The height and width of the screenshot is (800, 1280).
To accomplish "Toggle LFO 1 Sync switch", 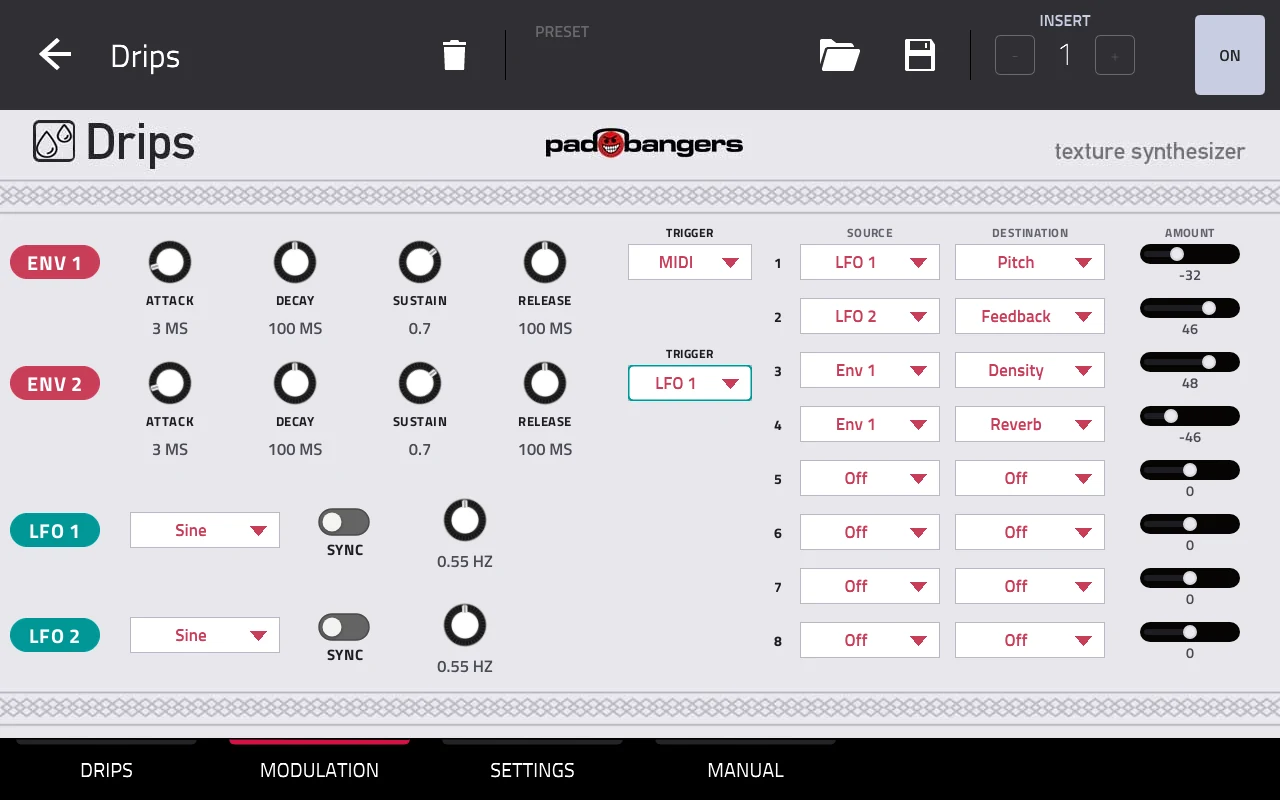I will [344, 522].
